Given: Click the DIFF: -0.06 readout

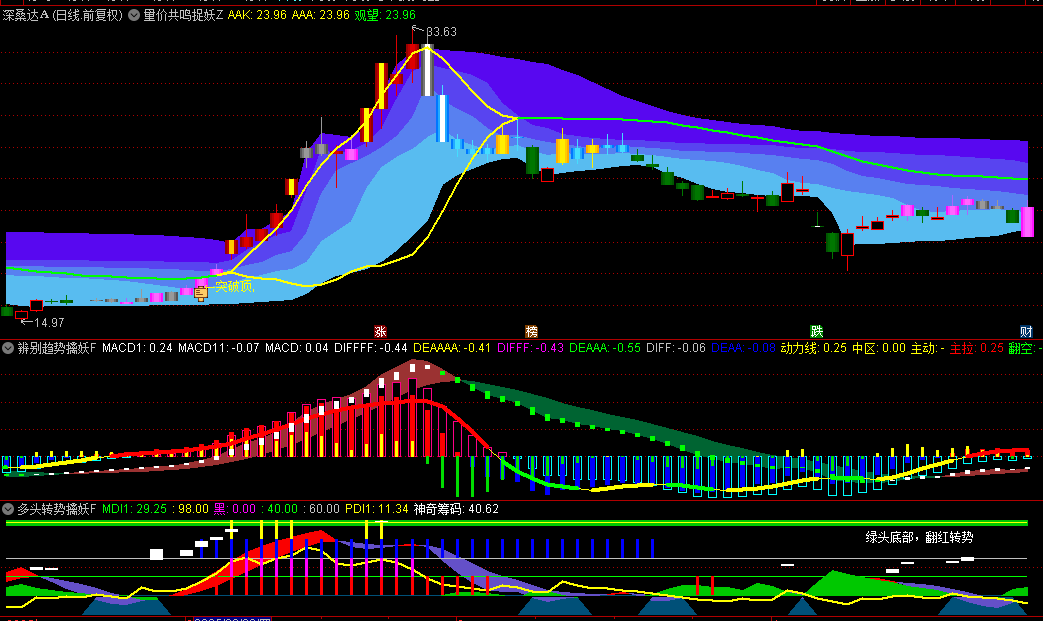Looking at the screenshot, I should pyautogui.click(x=676, y=348).
